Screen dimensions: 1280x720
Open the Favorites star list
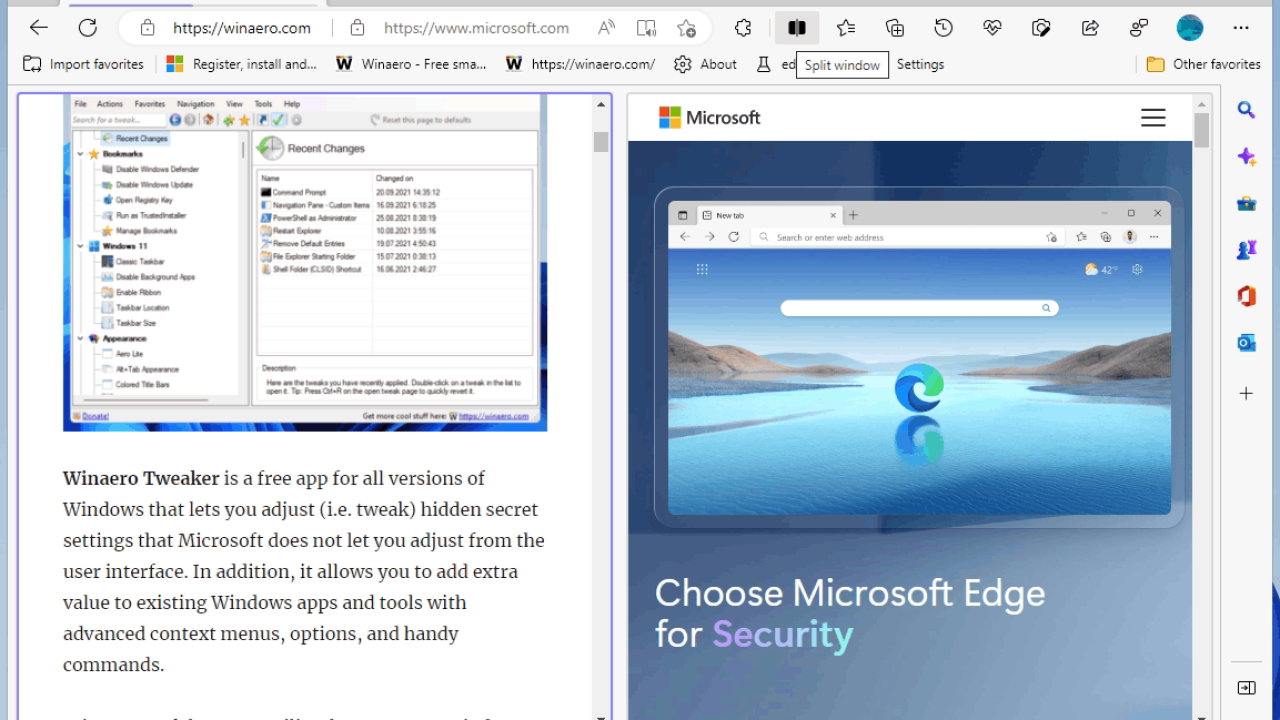(x=846, y=28)
